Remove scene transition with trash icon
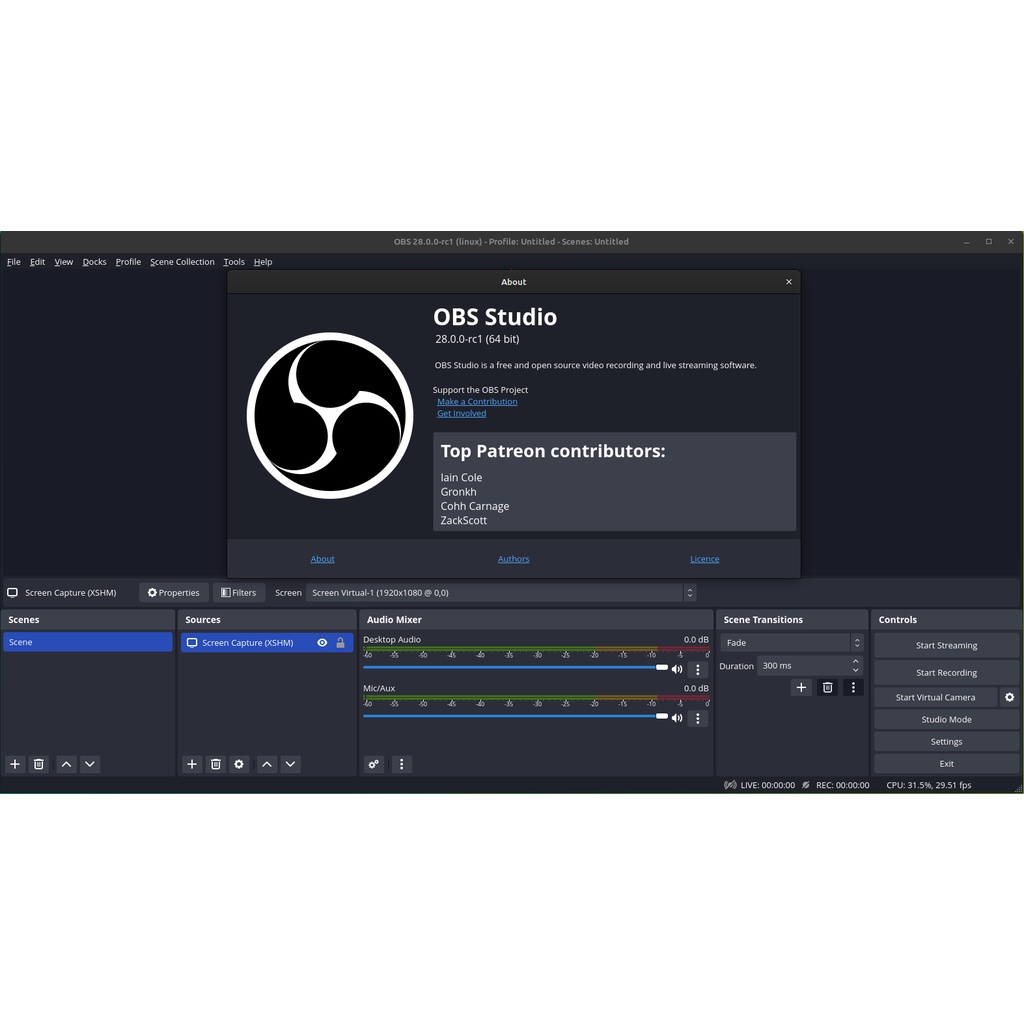The width and height of the screenshot is (1024, 1024). pyautogui.click(x=827, y=688)
